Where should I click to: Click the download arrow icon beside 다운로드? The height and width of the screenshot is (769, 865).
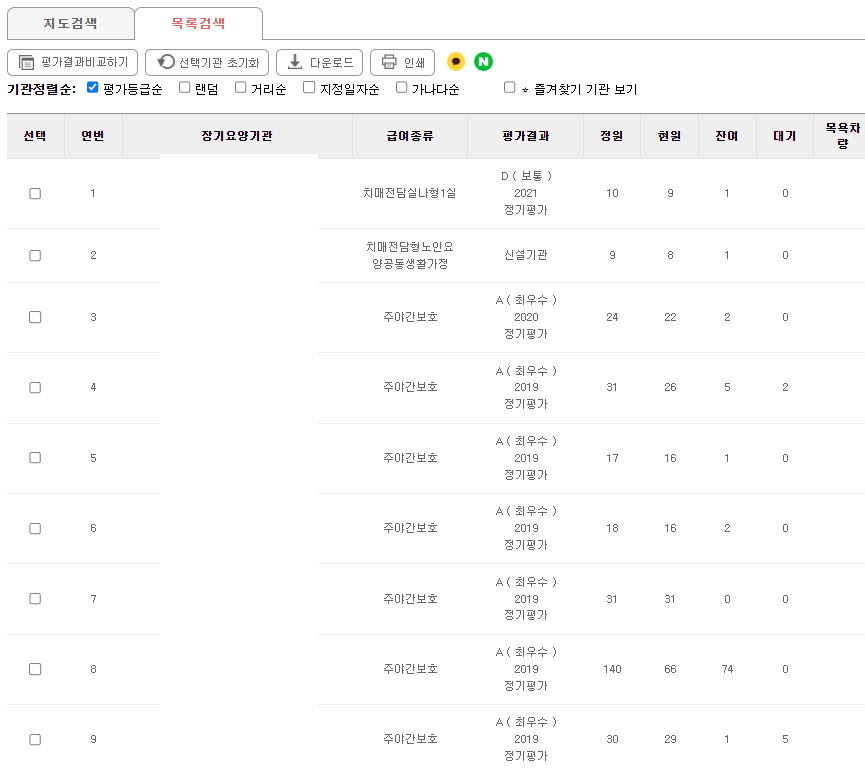click(294, 61)
